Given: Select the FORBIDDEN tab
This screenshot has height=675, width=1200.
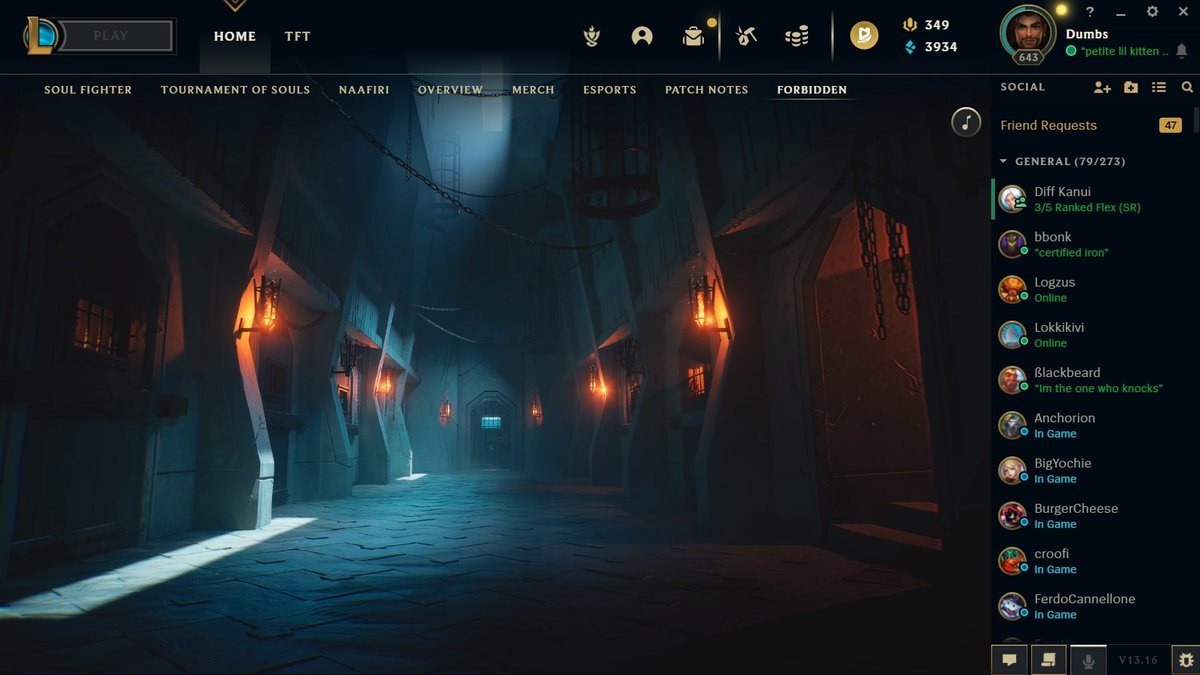Looking at the screenshot, I should 812,90.
